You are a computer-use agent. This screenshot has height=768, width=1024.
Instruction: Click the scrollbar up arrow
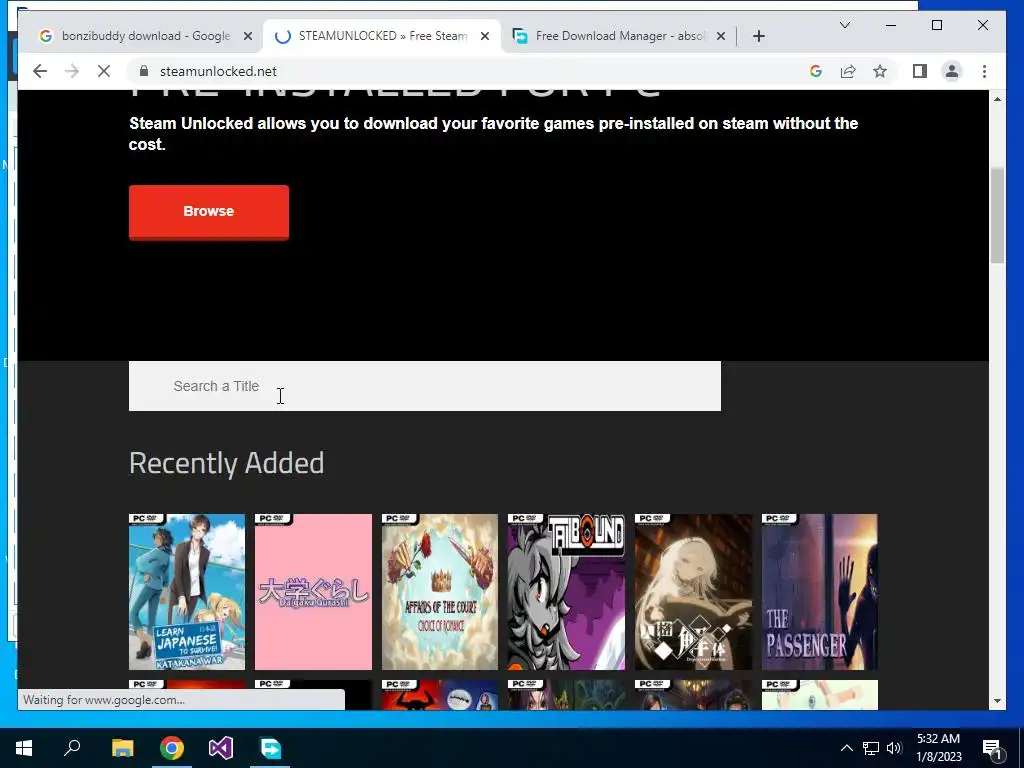click(997, 99)
